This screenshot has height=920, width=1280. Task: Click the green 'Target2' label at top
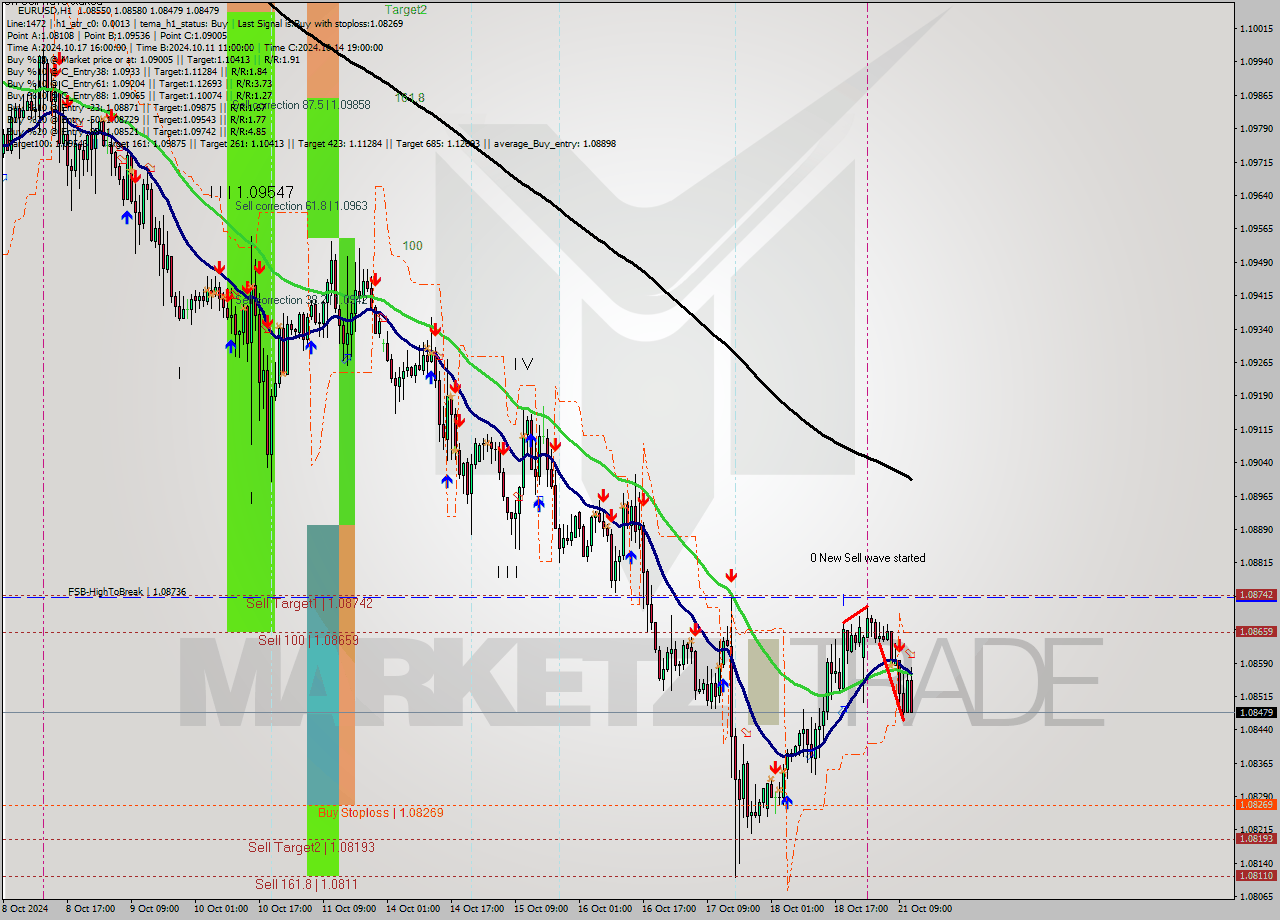(406, 9)
